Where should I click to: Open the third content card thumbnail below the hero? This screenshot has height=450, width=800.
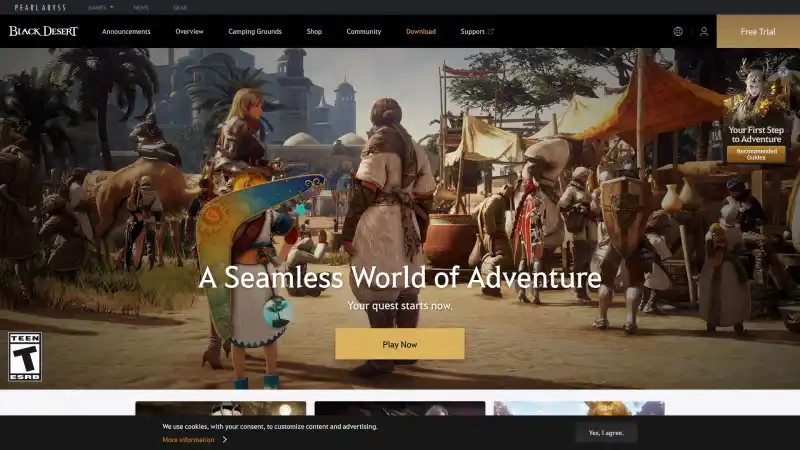pyautogui.click(x=579, y=408)
